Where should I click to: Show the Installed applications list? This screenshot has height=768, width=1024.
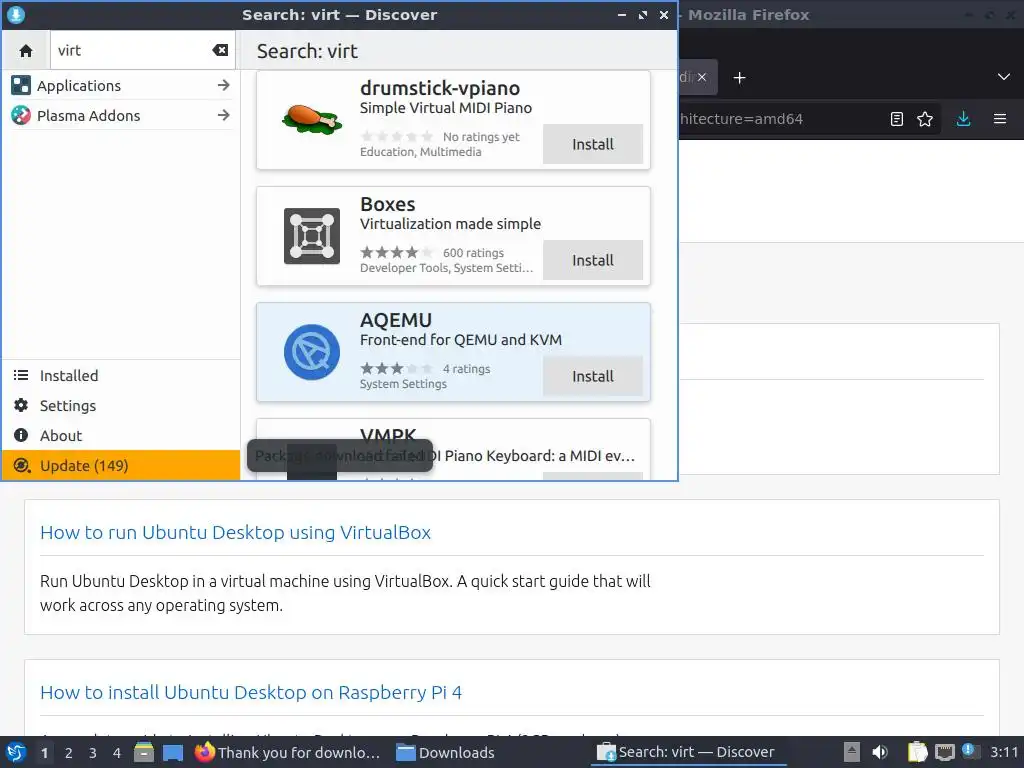(x=121, y=376)
